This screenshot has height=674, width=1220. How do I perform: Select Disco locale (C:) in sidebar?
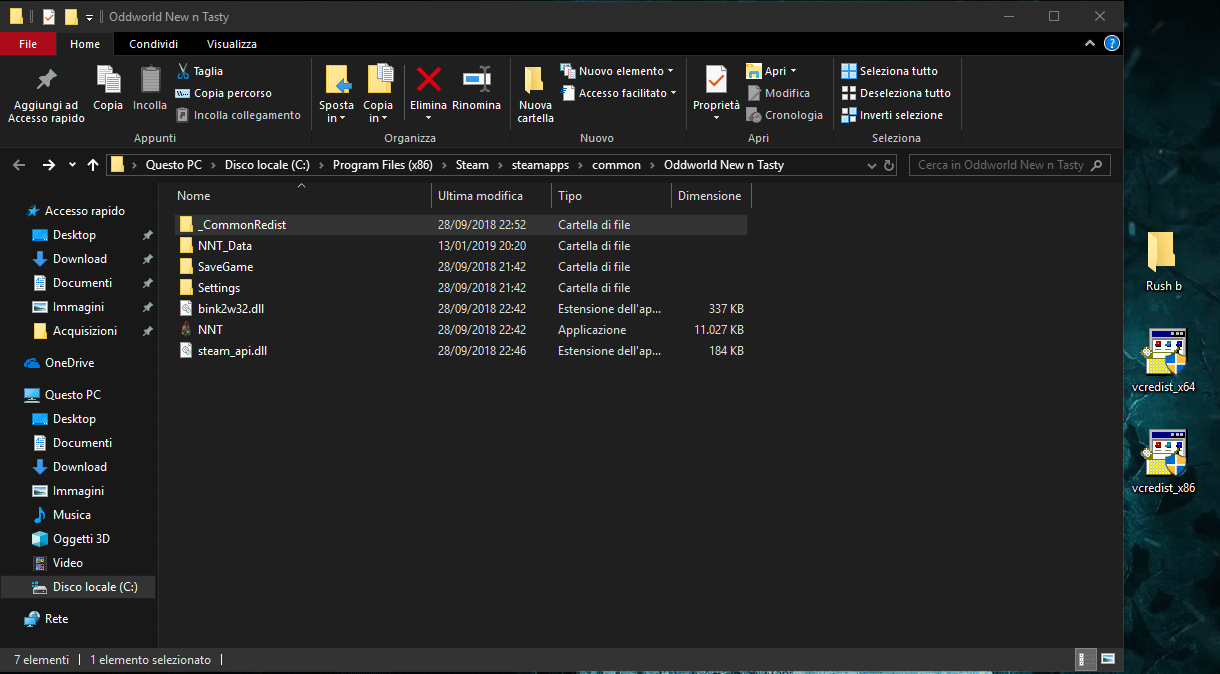coord(78,587)
